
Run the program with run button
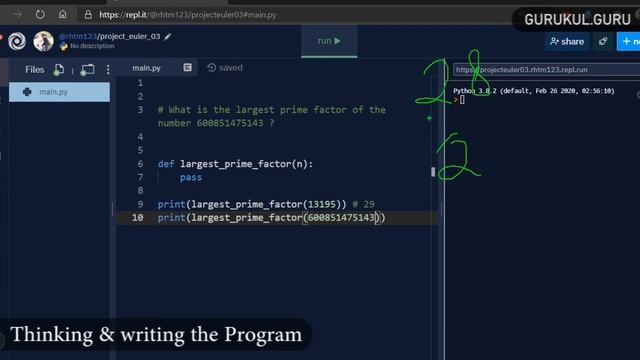pyautogui.click(x=329, y=41)
